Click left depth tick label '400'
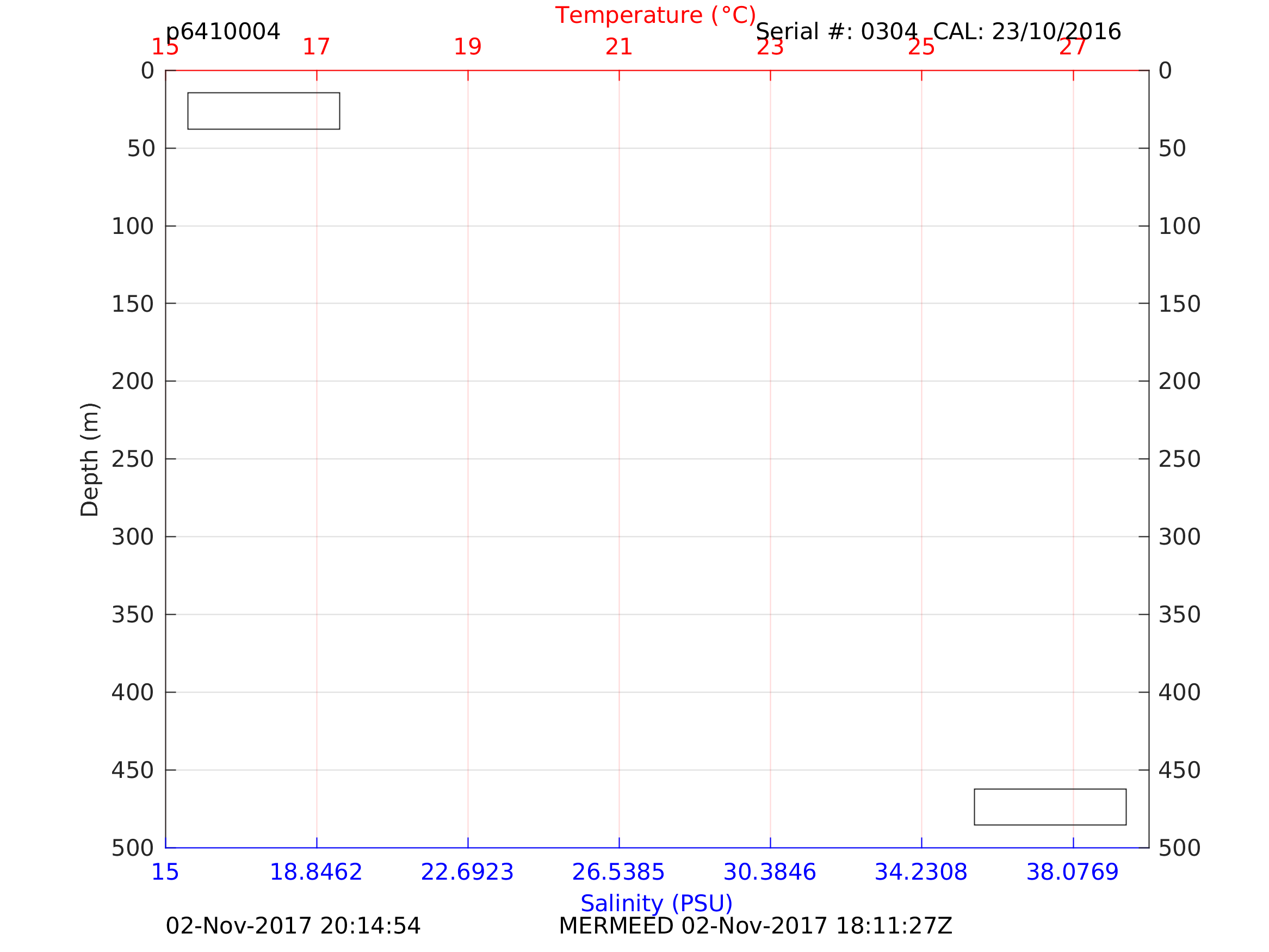Screen dimensions: 1269x952 pos(133,693)
